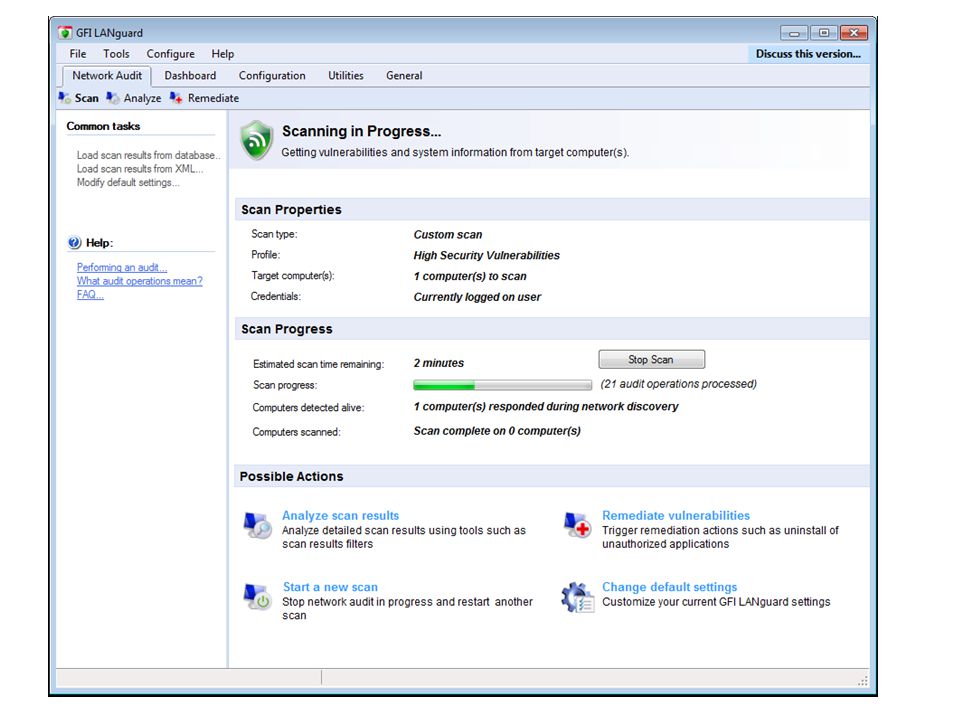Click the window resize grip corner

pos(863,680)
